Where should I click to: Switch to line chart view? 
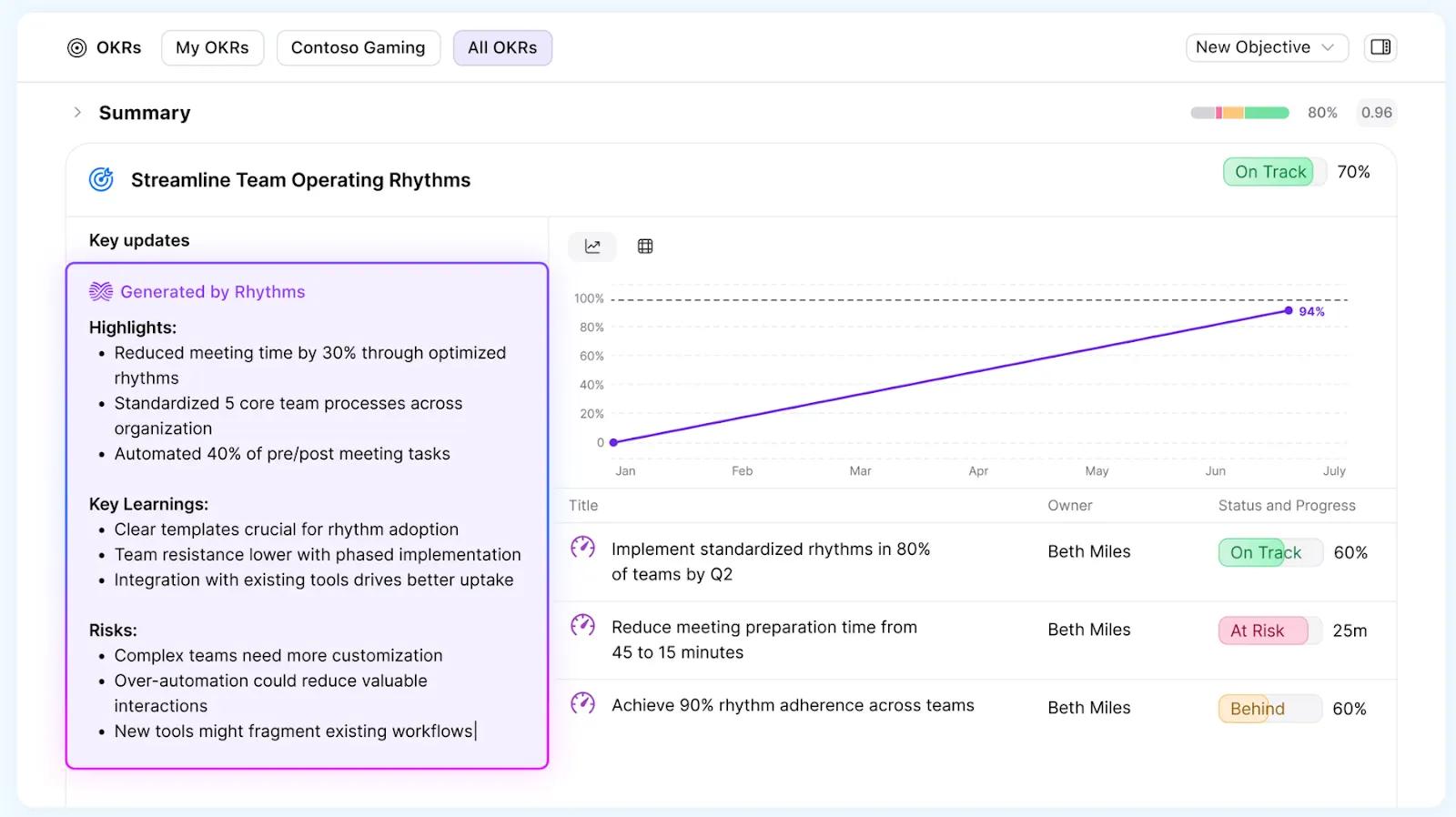(x=592, y=247)
